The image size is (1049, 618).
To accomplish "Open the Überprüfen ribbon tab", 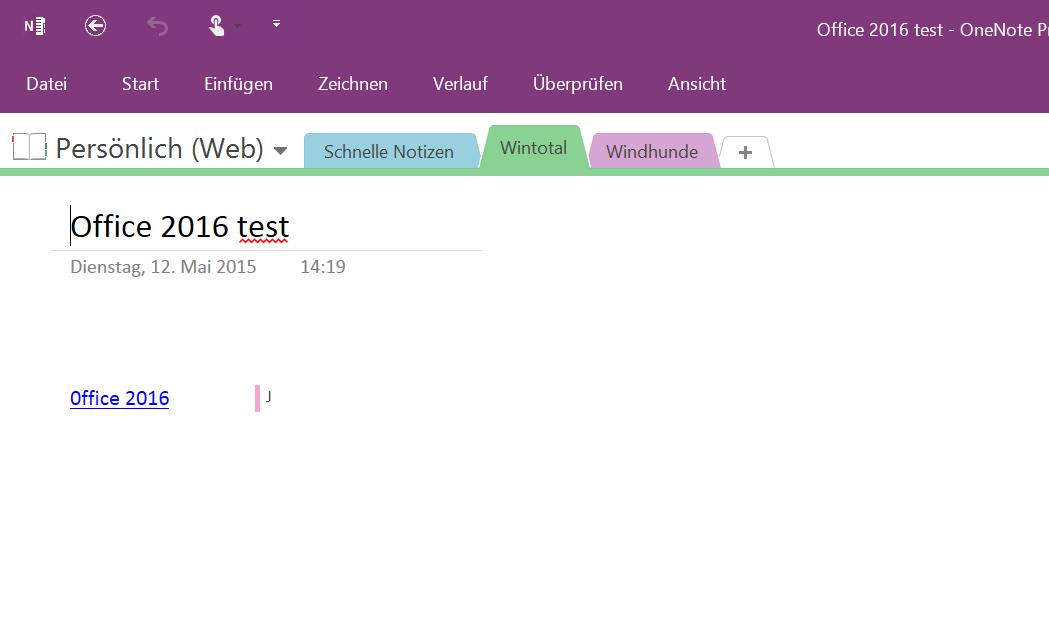I will (x=577, y=84).
